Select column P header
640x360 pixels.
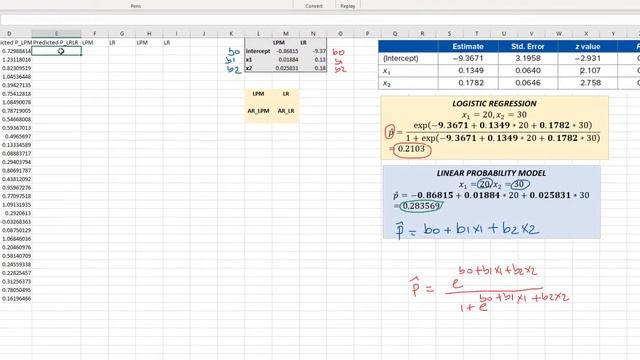tap(367, 33)
